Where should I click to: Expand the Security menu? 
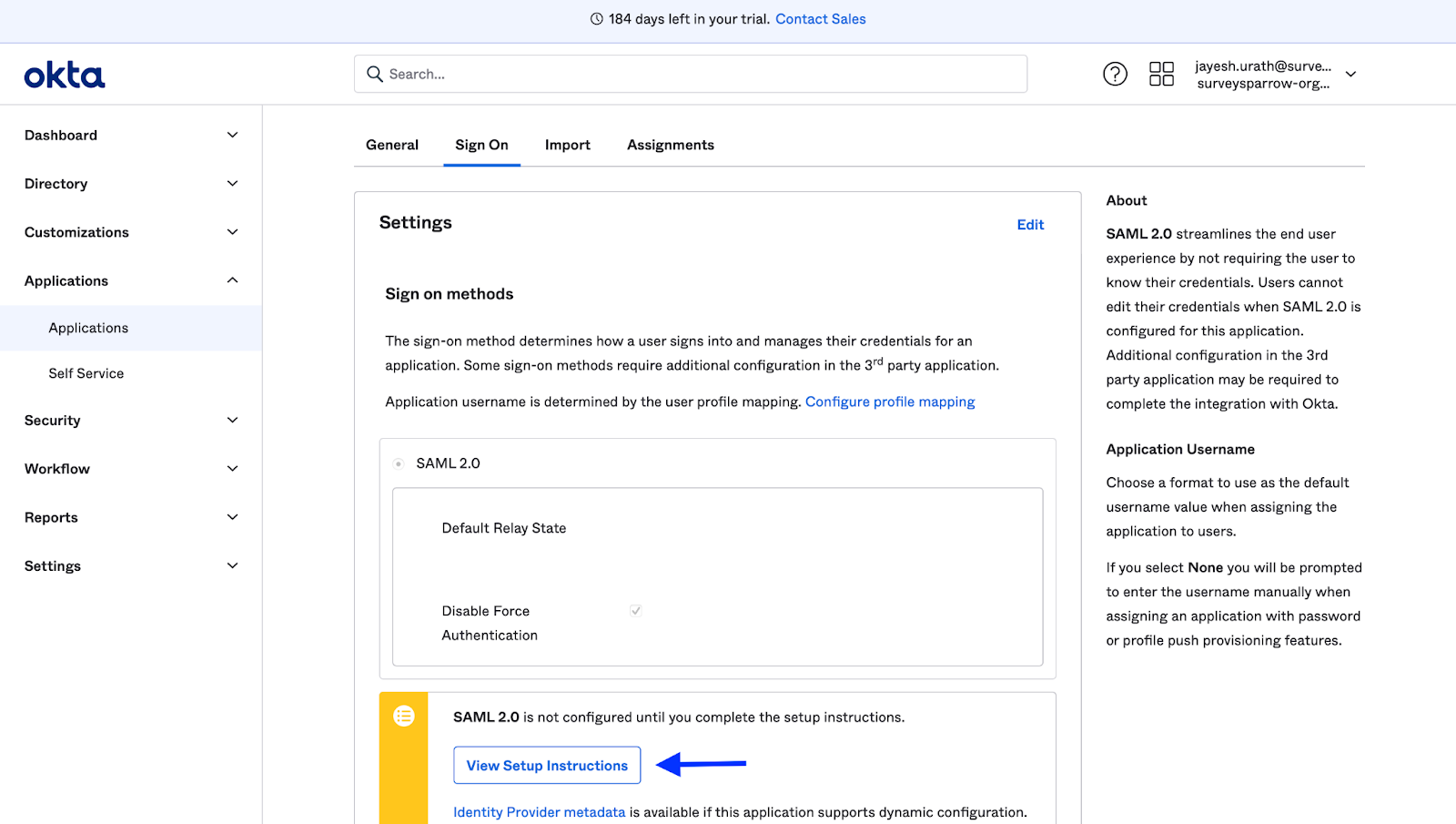tap(131, 421)
